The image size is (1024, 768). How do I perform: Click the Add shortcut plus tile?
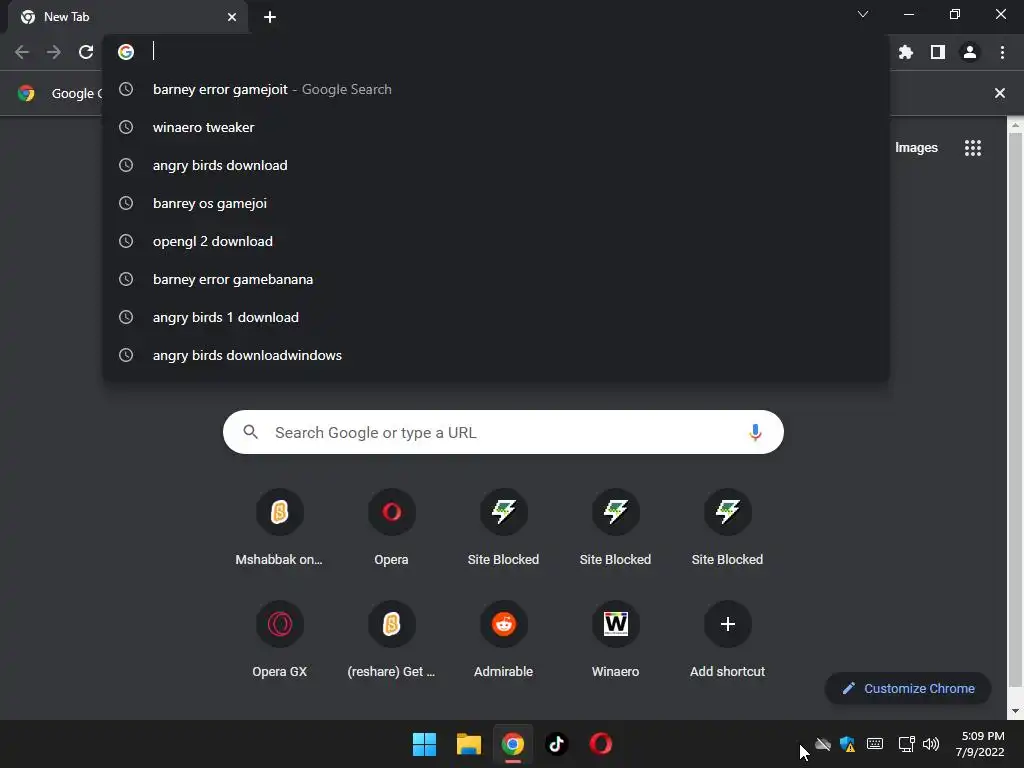tap(728, 640)
